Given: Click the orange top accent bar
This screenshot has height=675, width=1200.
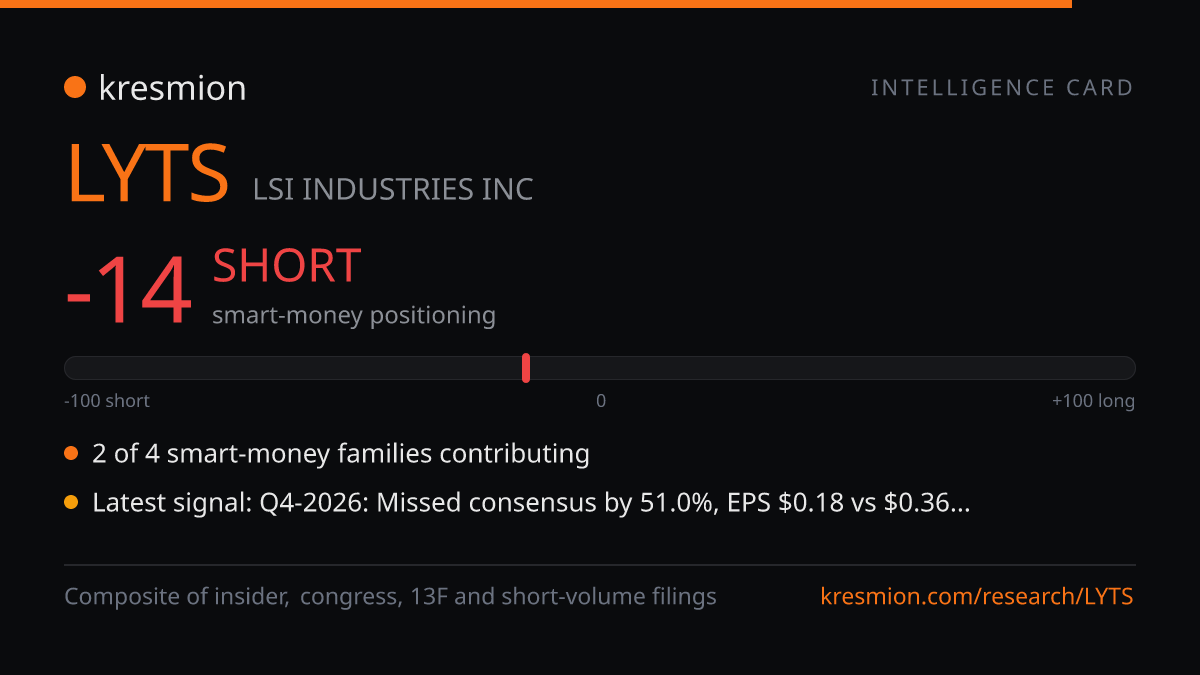Looking at the screenshot, I should tap(536, 4).
